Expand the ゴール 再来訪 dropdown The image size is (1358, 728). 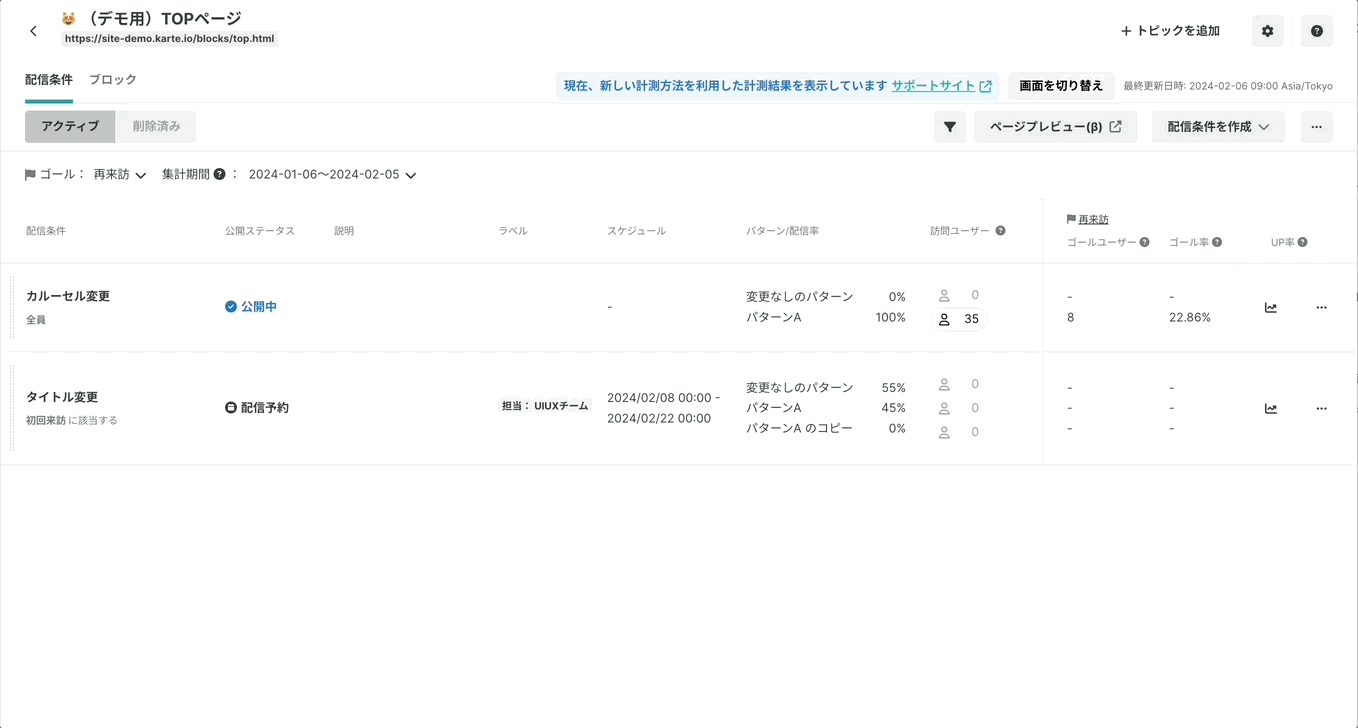point(120,175)
